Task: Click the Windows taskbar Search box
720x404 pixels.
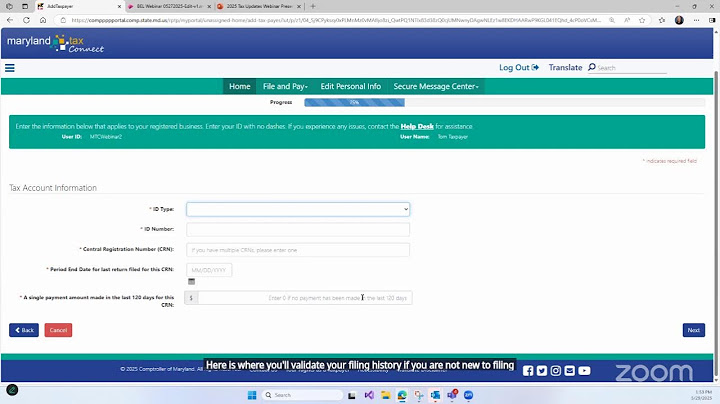Action: coord(302,395)
